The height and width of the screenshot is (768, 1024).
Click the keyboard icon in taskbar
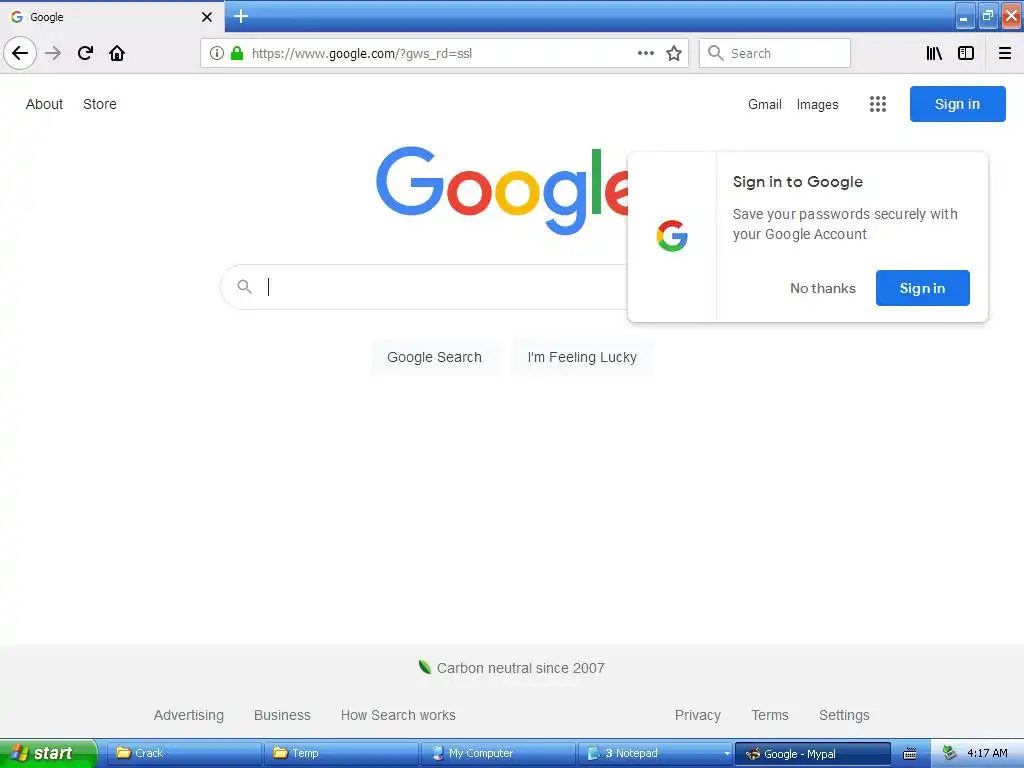[x=910, y=754]
